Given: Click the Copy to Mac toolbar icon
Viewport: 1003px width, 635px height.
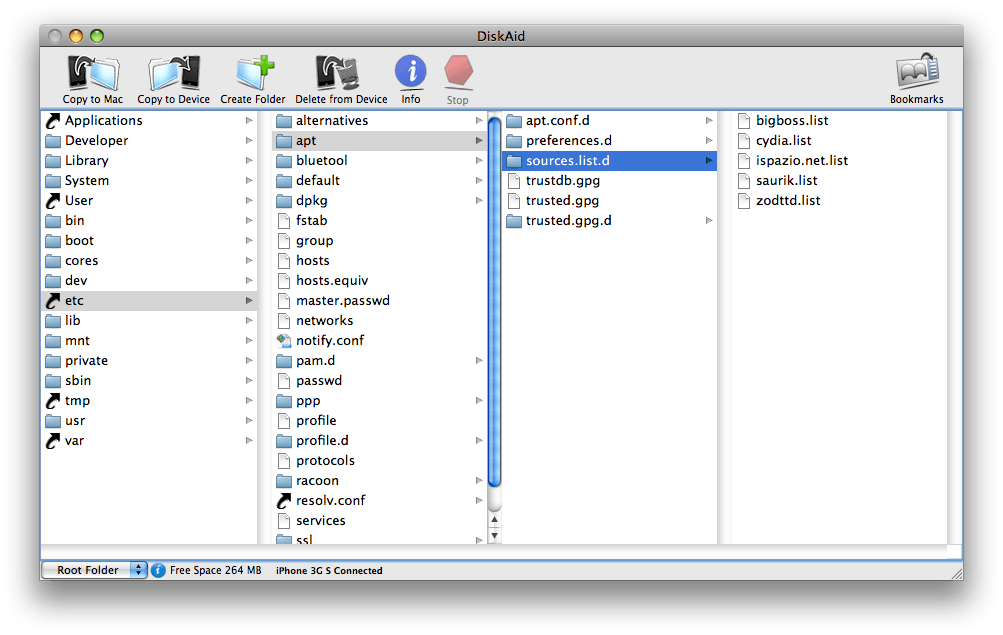Looking at the screenshot, I should [93, 73].
